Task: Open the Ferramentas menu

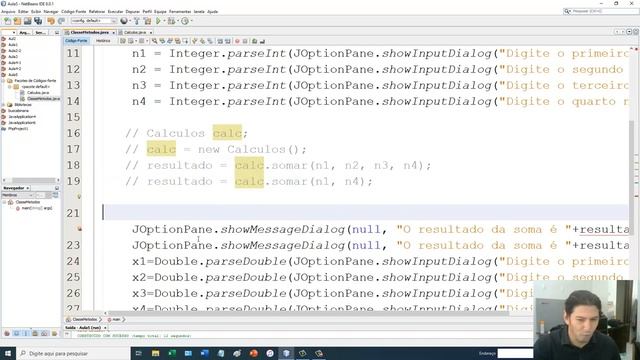Action: click(180, 11)
